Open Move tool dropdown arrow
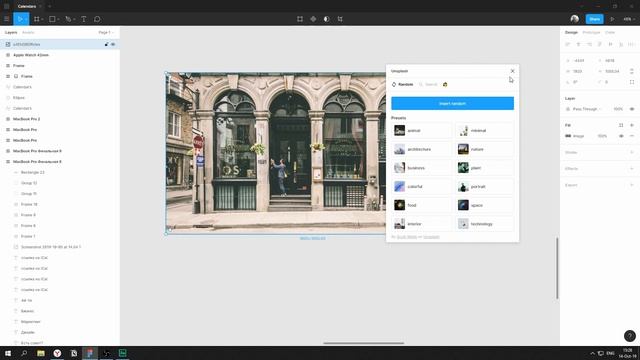 [26, 19]
